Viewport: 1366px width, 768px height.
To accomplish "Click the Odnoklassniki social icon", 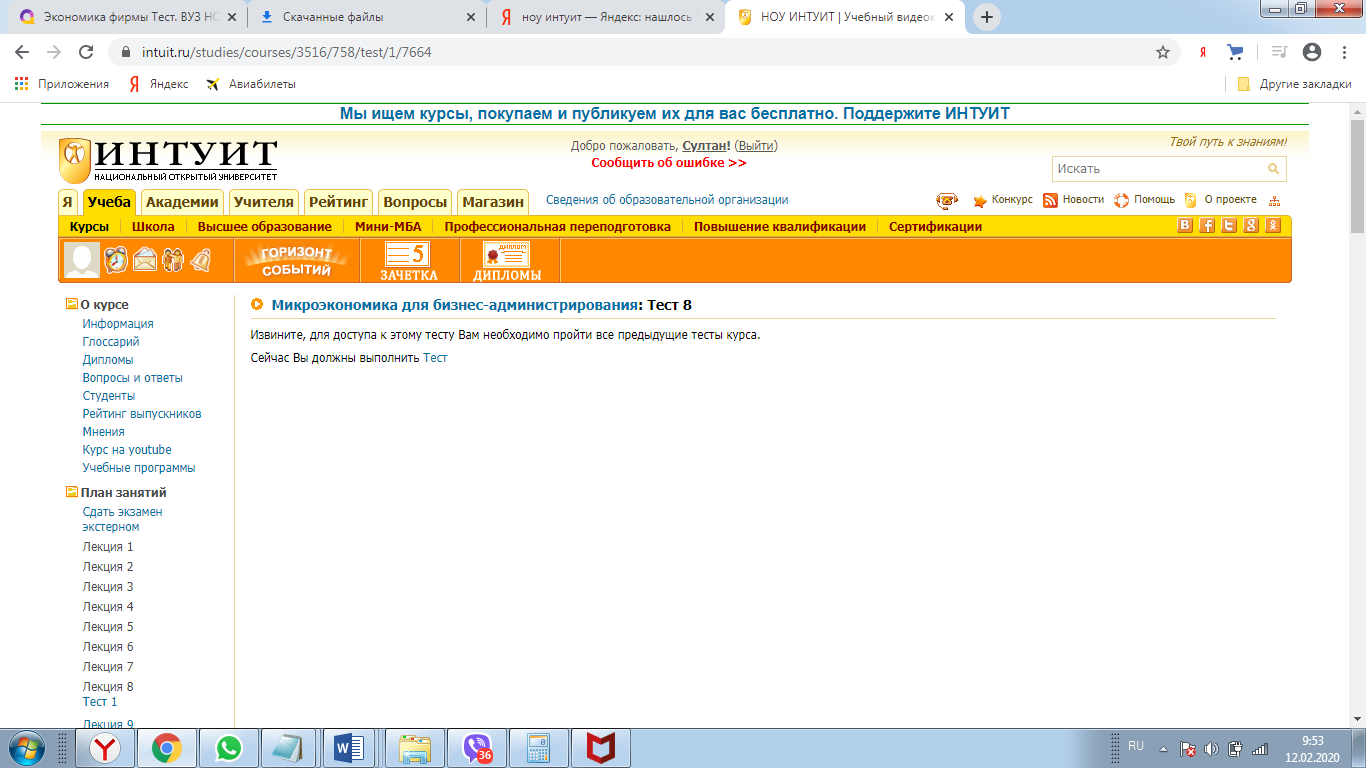I will pyautogui.click(x=1273, y=226).
